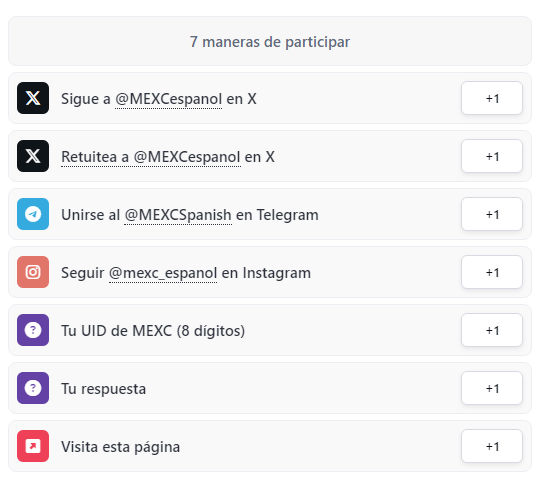Click +1 for the Retuitea entry

coord(492,156)
